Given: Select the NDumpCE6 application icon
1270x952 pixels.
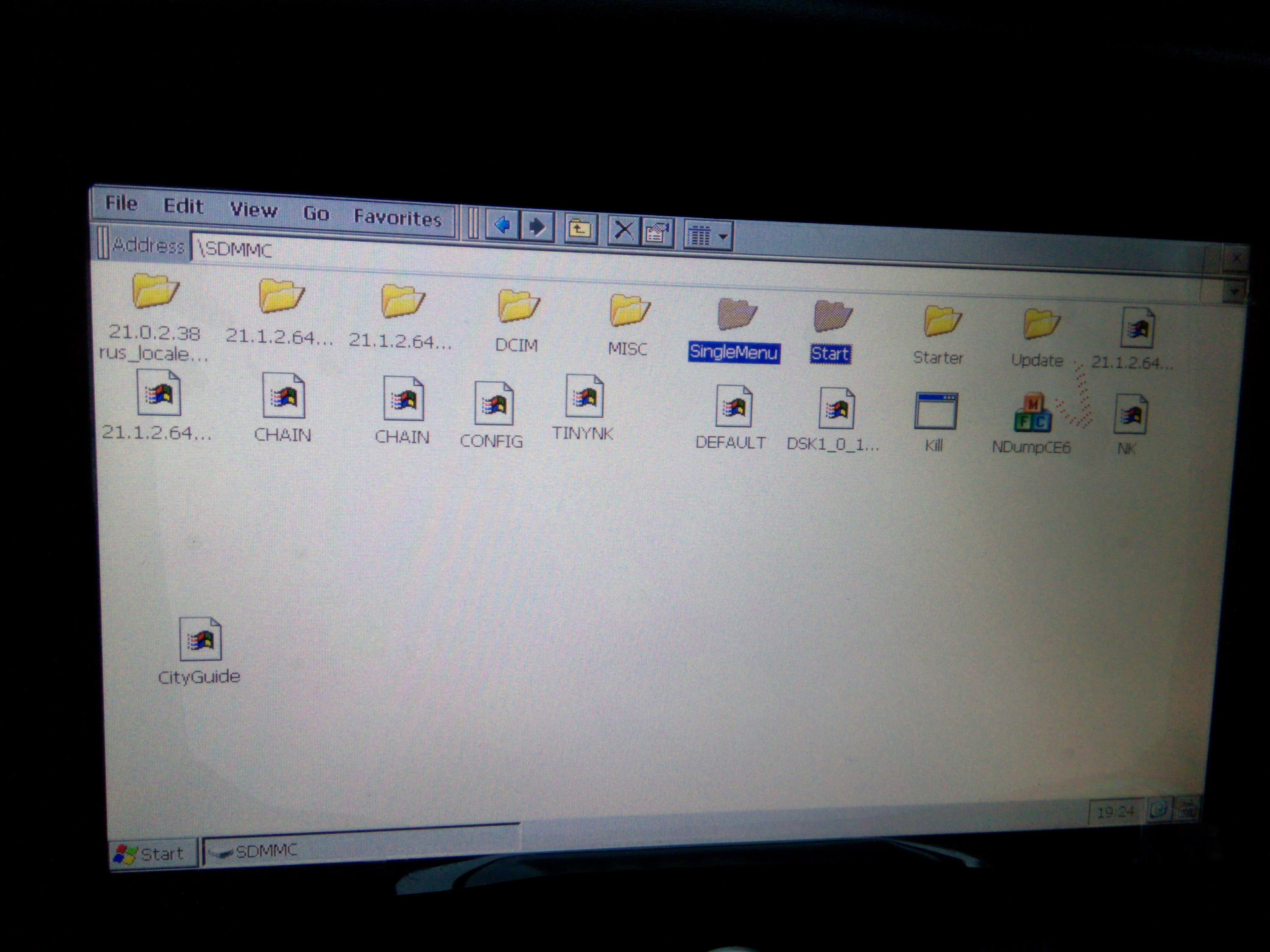Looking at the screenshot, I should click(1032, 414).
